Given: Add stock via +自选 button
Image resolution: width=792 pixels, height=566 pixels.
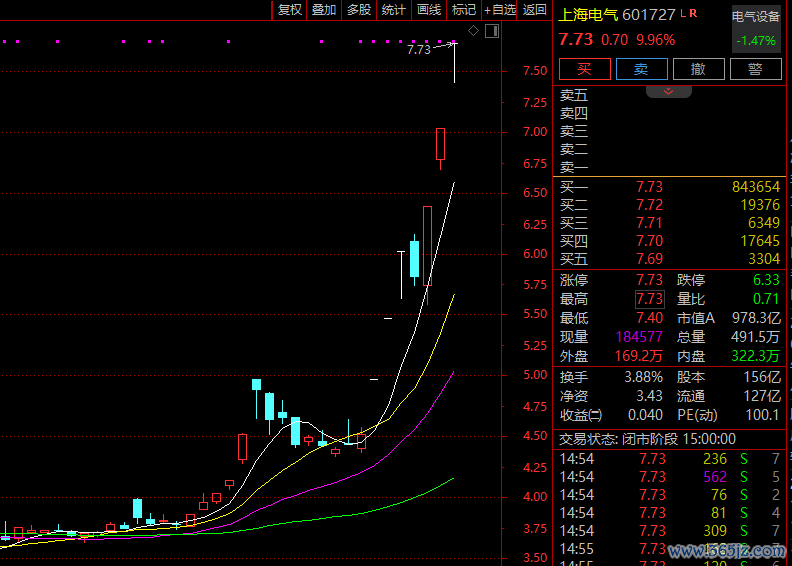Looking at the screenshot, I should (500, 10).
